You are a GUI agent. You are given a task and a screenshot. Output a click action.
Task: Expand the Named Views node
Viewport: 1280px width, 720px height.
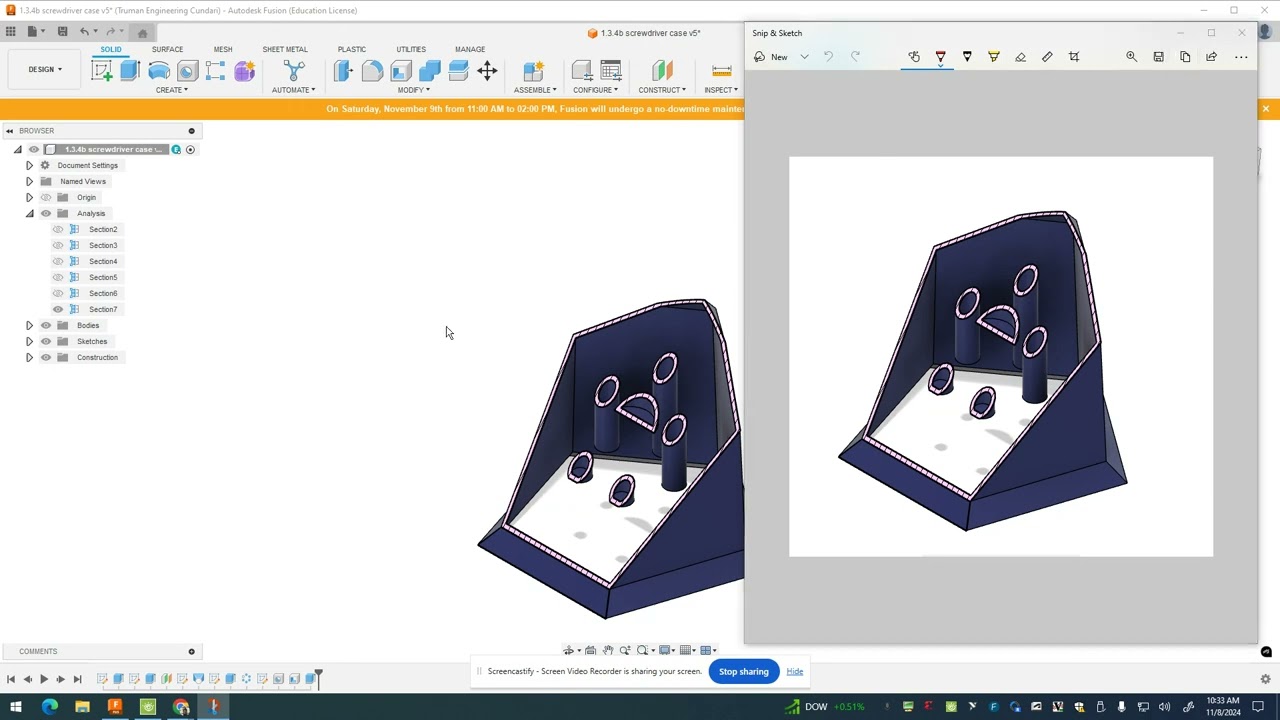29,181
